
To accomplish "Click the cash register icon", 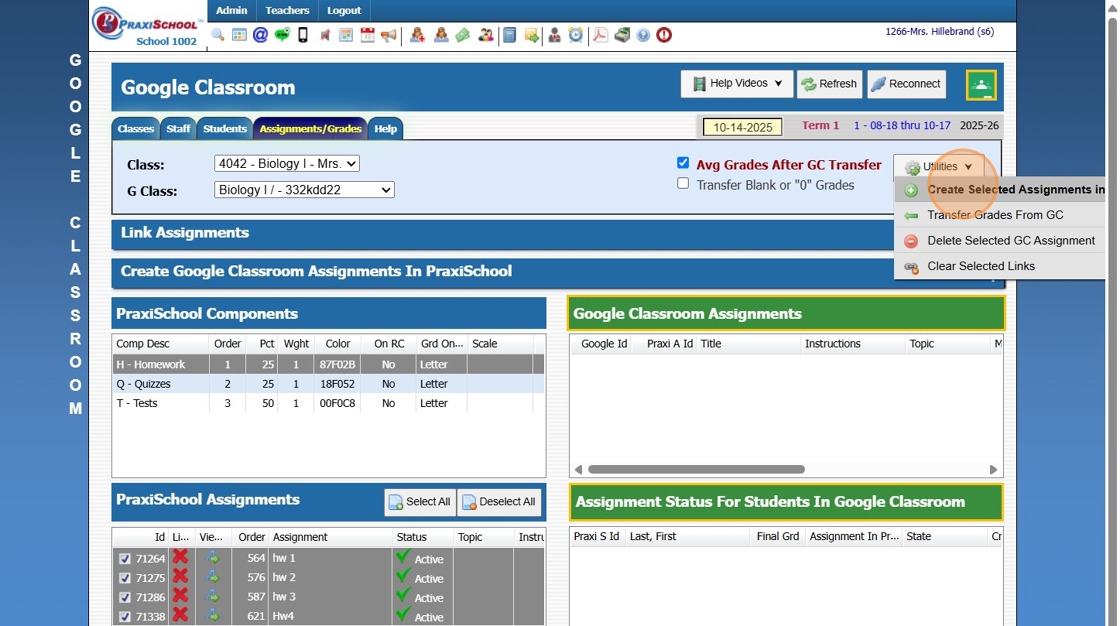I will (x=622, y=35).
